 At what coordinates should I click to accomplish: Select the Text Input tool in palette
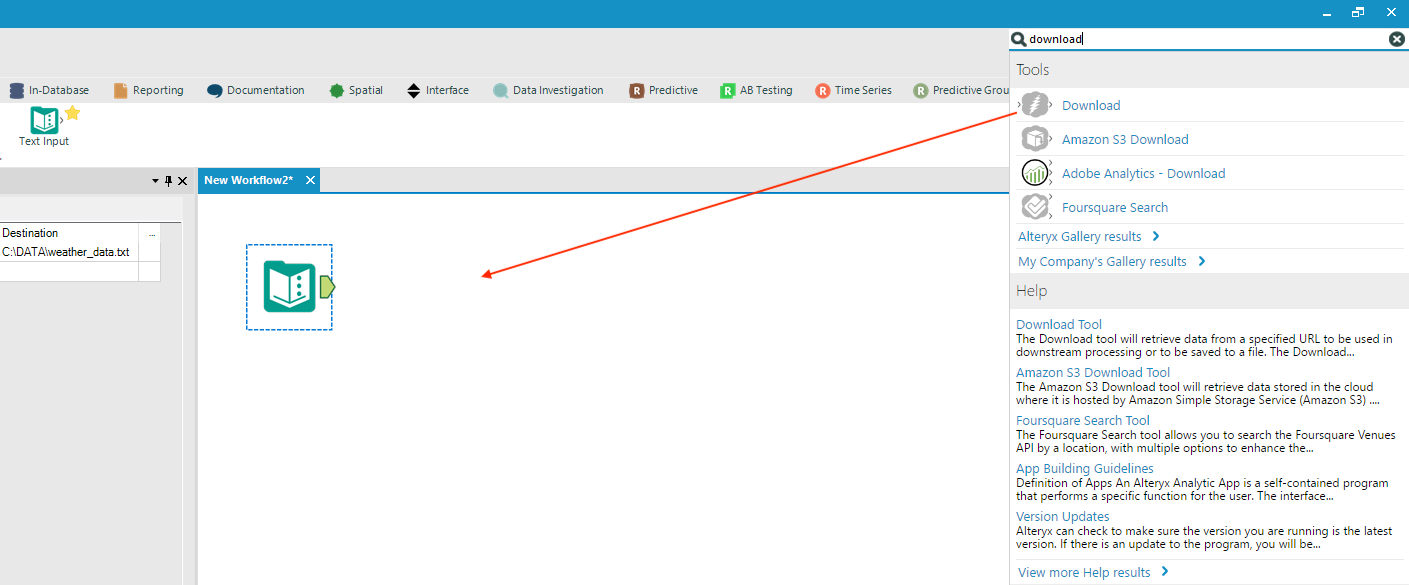[x=44, y=127]
